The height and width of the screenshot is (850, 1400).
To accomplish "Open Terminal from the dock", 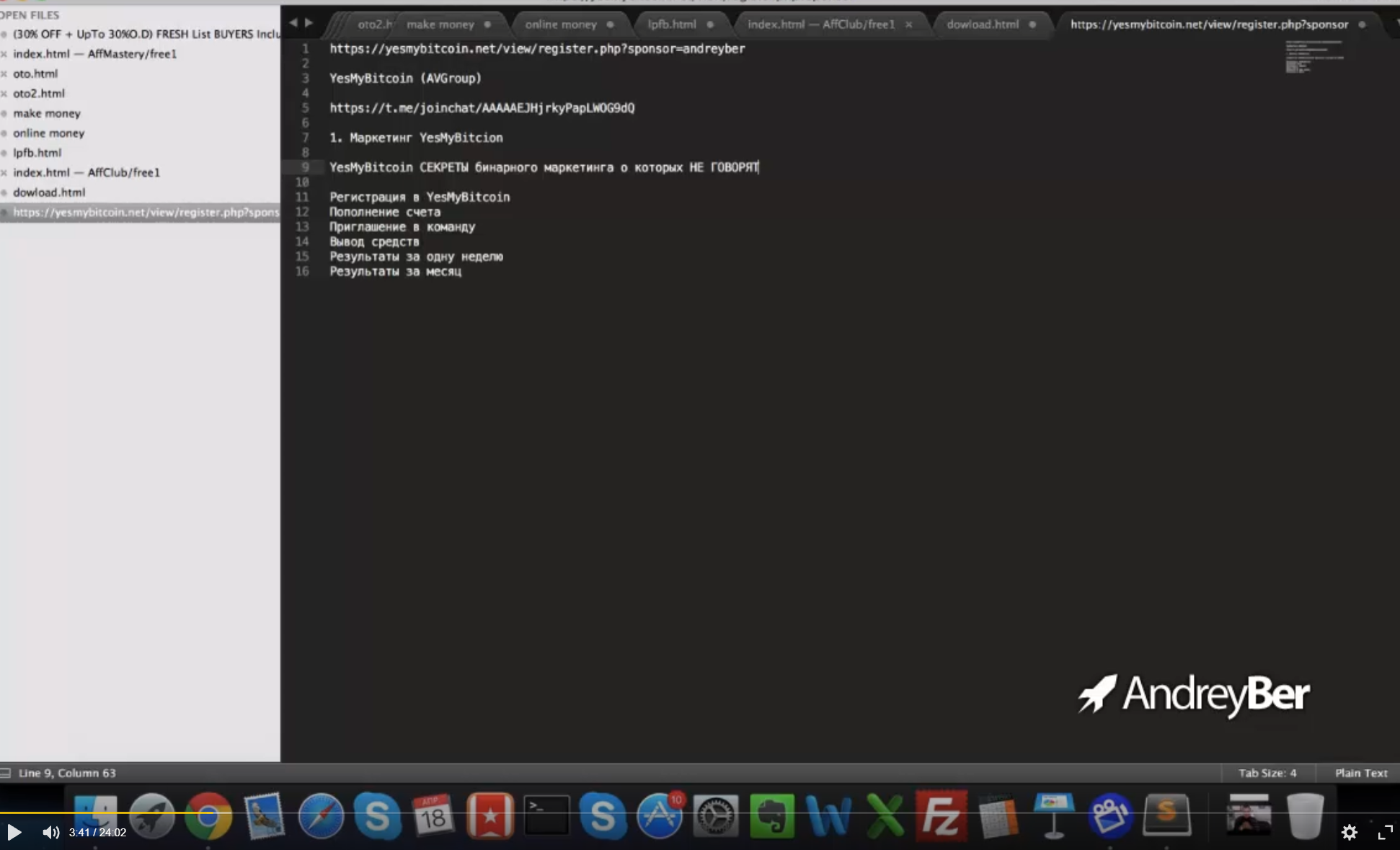I will 546,816.
